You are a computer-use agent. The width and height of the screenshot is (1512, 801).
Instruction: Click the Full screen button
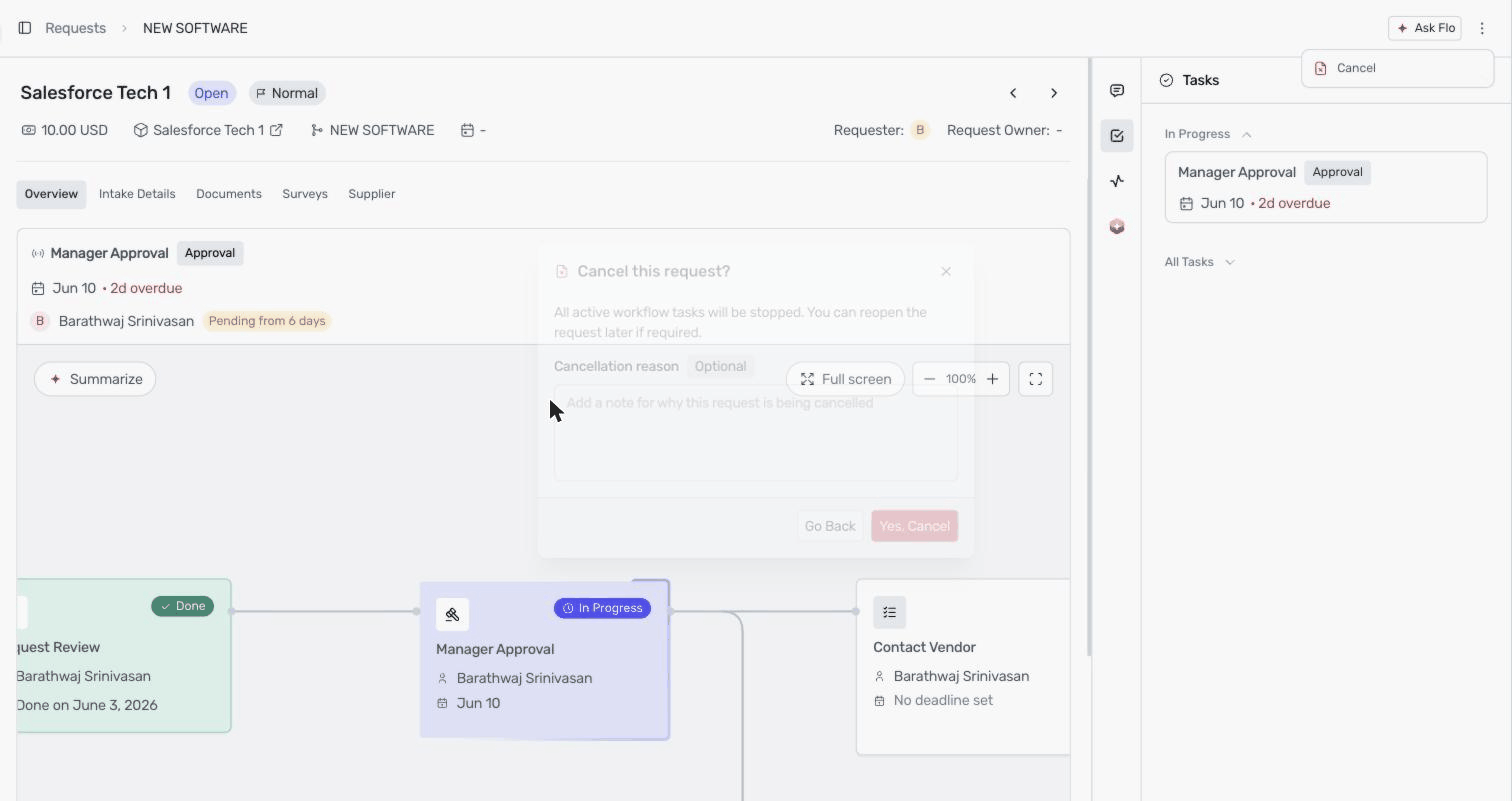click(845, 379)
